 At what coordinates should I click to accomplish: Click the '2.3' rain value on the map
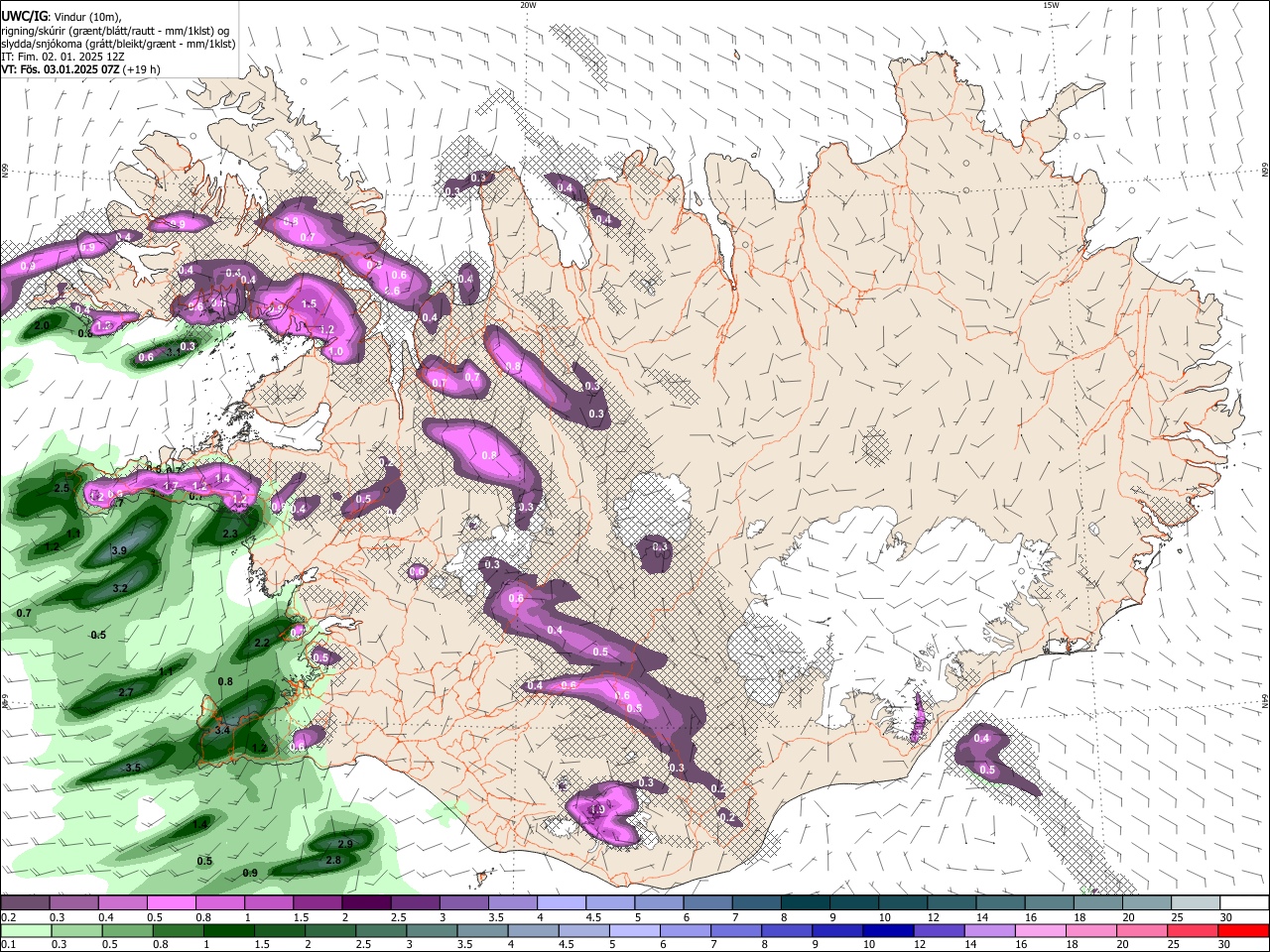[x=230, y=534]
